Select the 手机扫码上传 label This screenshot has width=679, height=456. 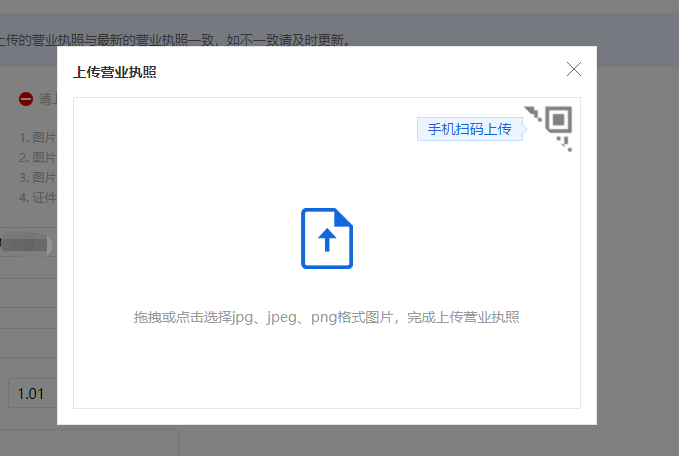coord(469,129)
